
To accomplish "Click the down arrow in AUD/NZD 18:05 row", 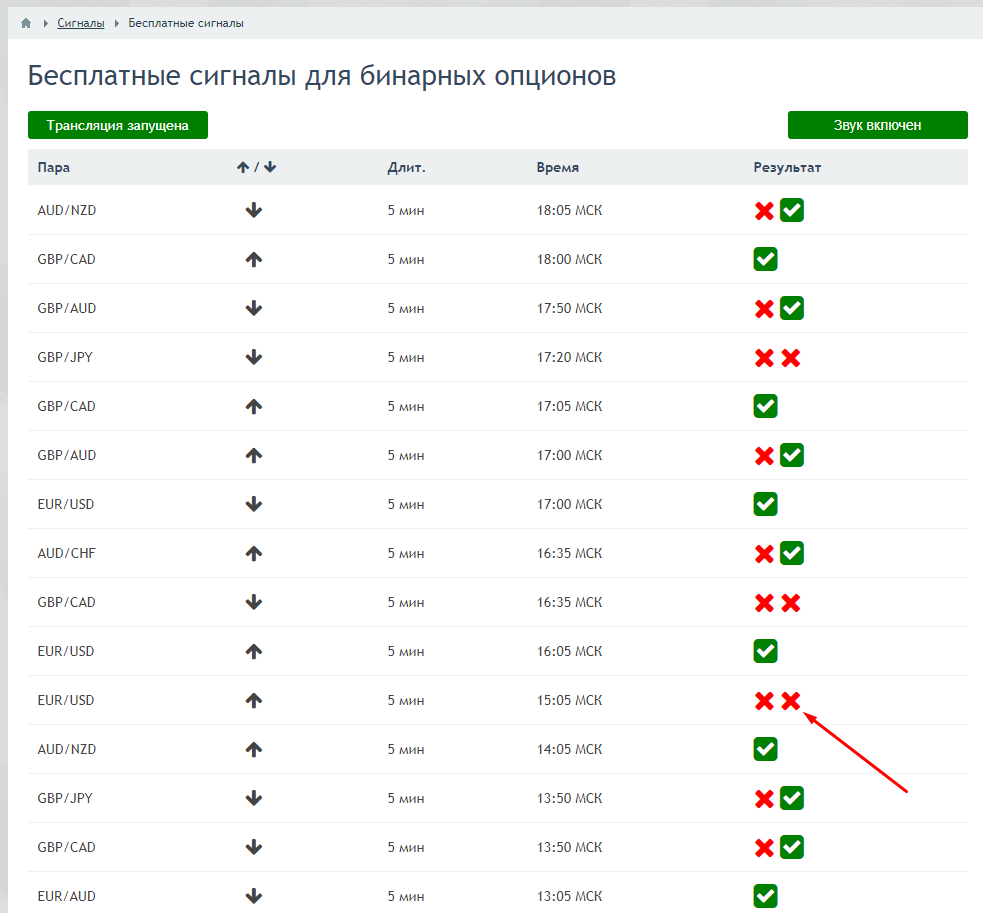I will point(253,210).
